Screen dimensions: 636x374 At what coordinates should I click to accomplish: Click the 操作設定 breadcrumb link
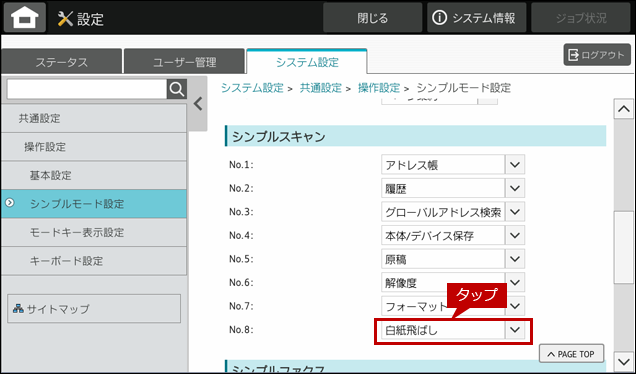tap(379, 88)
